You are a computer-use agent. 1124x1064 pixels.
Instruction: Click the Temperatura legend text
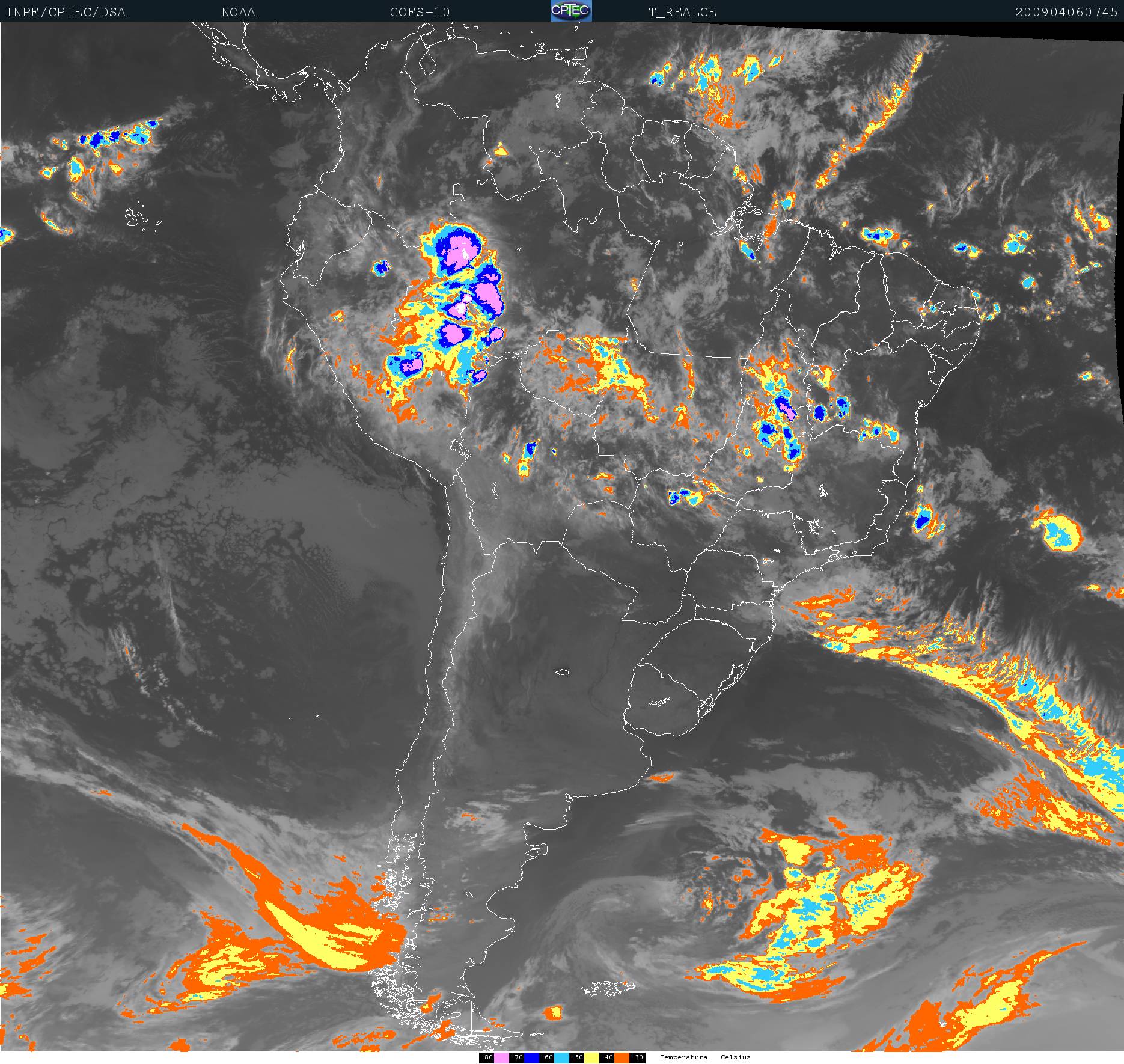coord(683,1057)
